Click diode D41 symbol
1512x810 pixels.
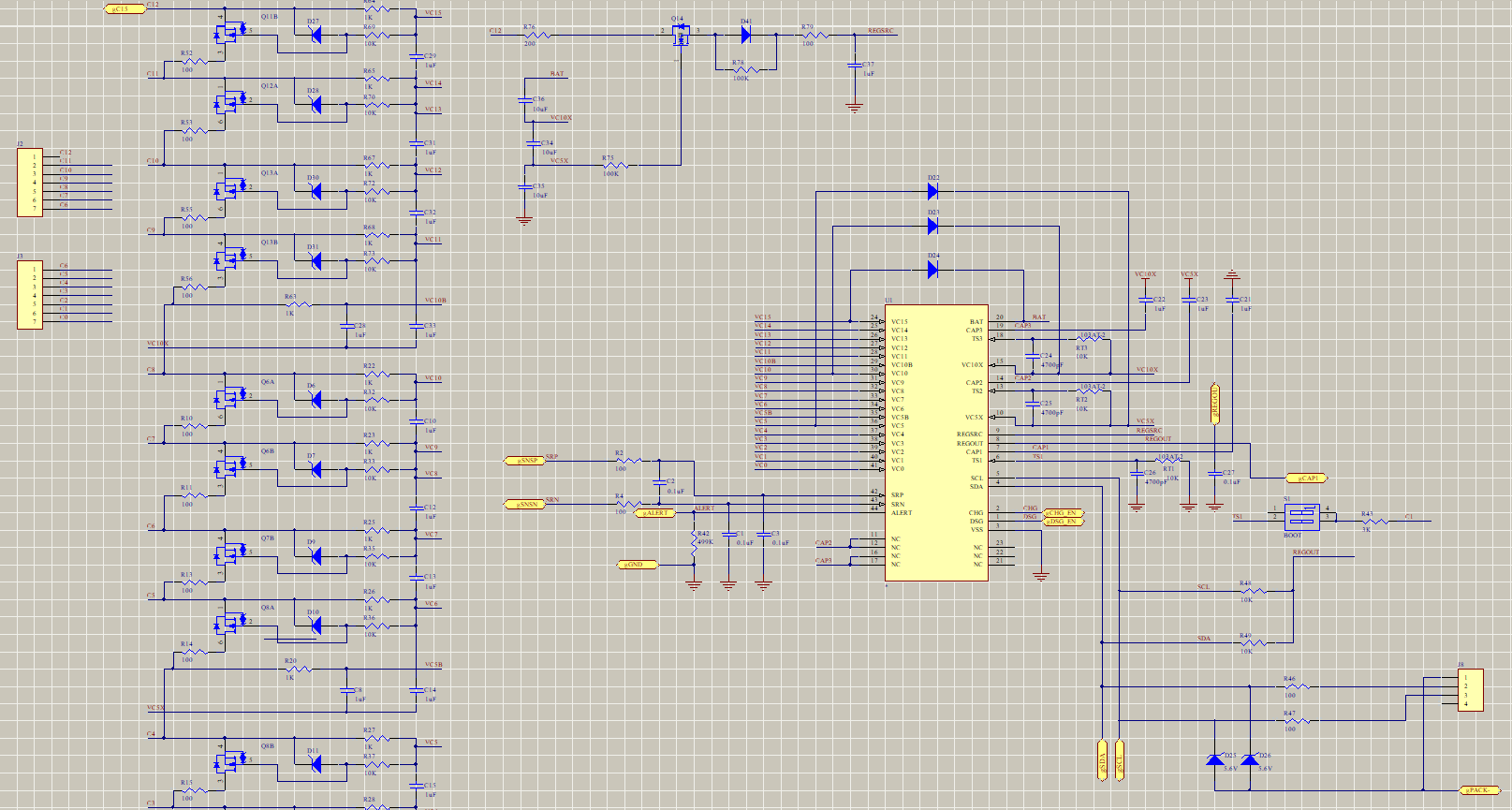pos(746,35)
